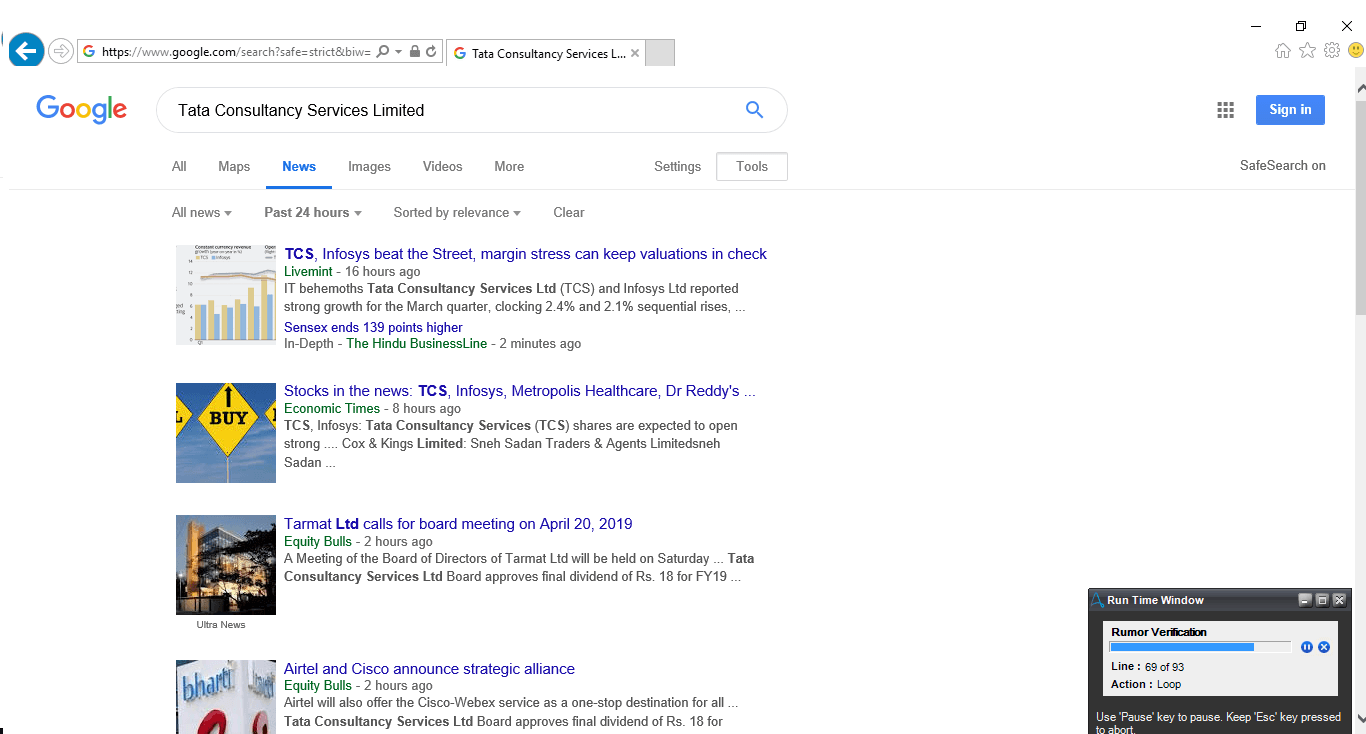Expand the All news dropdown

coord(202,212)
